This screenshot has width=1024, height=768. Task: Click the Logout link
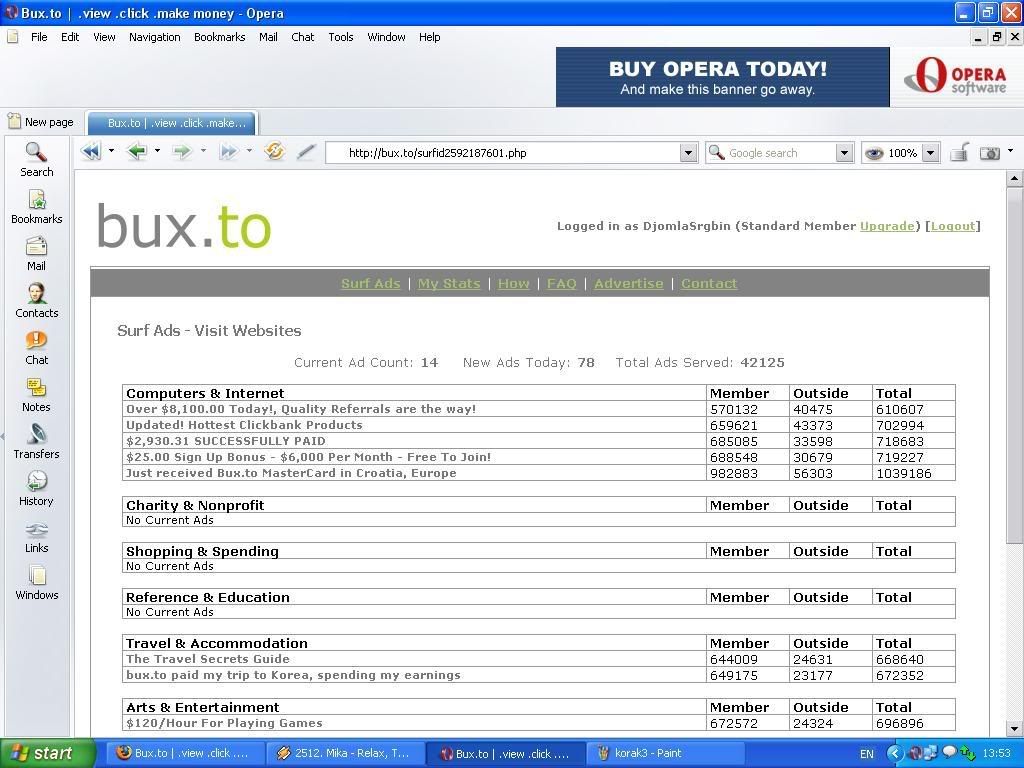click(953, 226)
